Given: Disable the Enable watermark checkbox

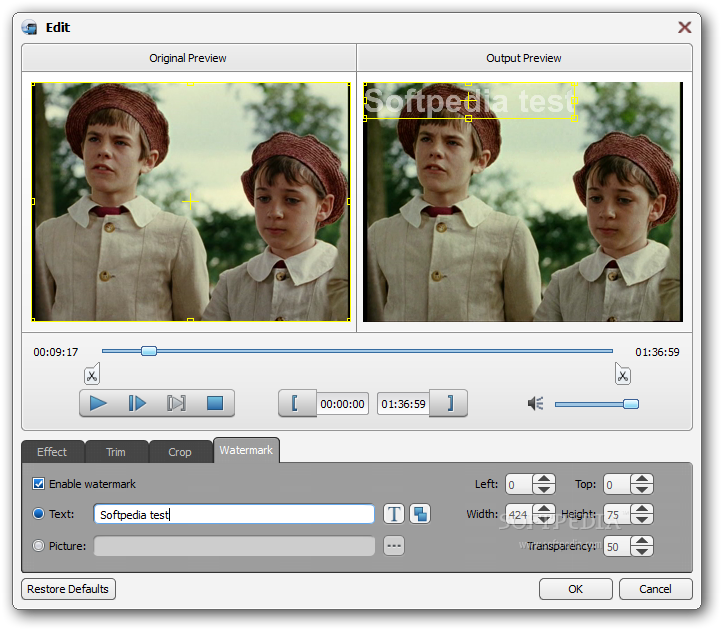Looking at the screenshot, I should (39, 484).
